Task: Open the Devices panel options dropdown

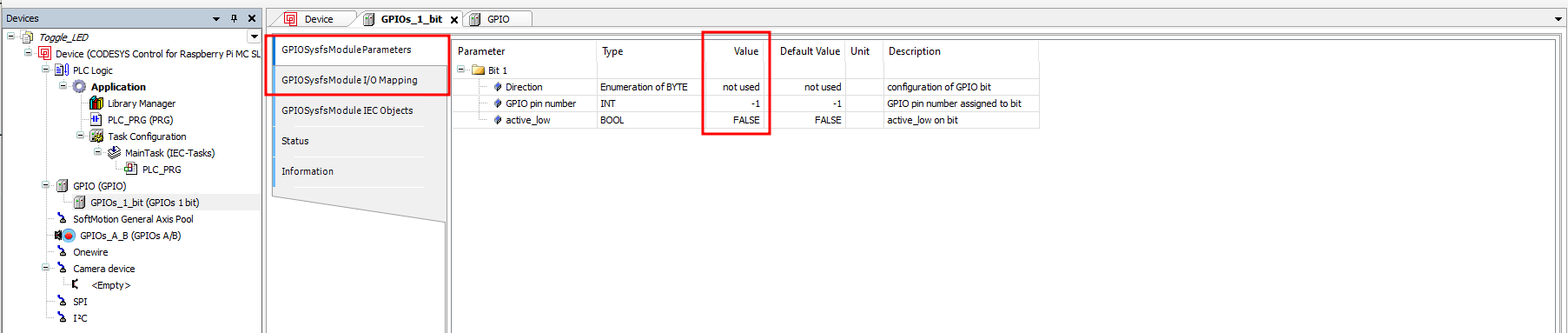Action: tap(216, 18)
